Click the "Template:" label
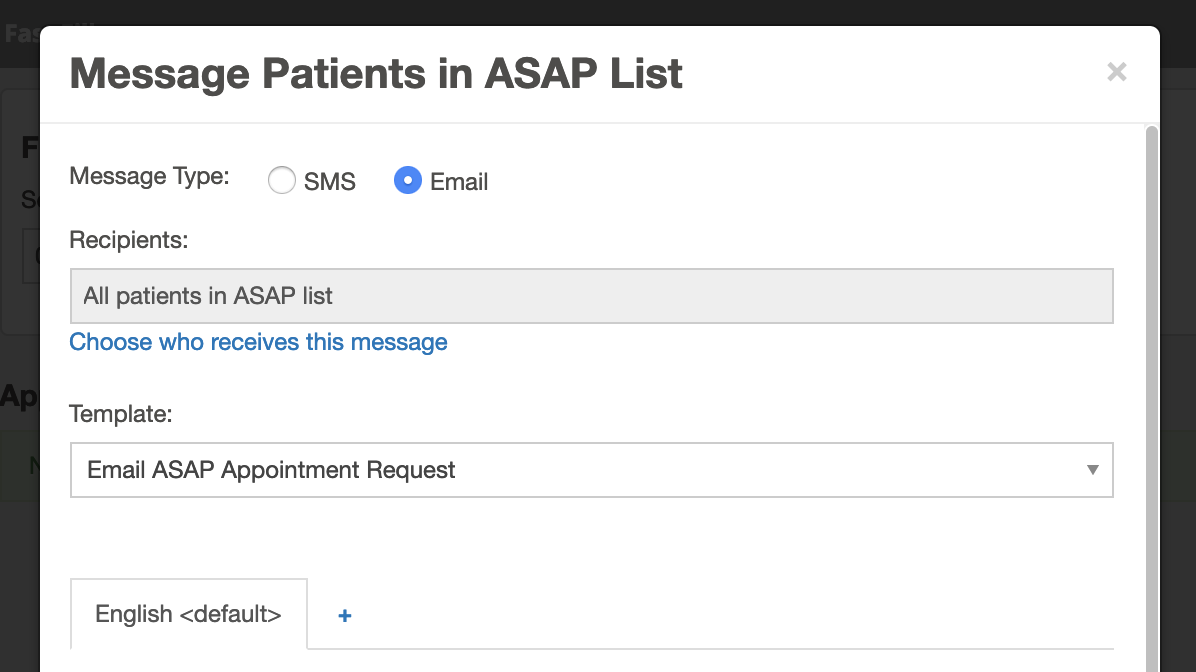This screenshot has width=1196, height=672. click(121, 414)
